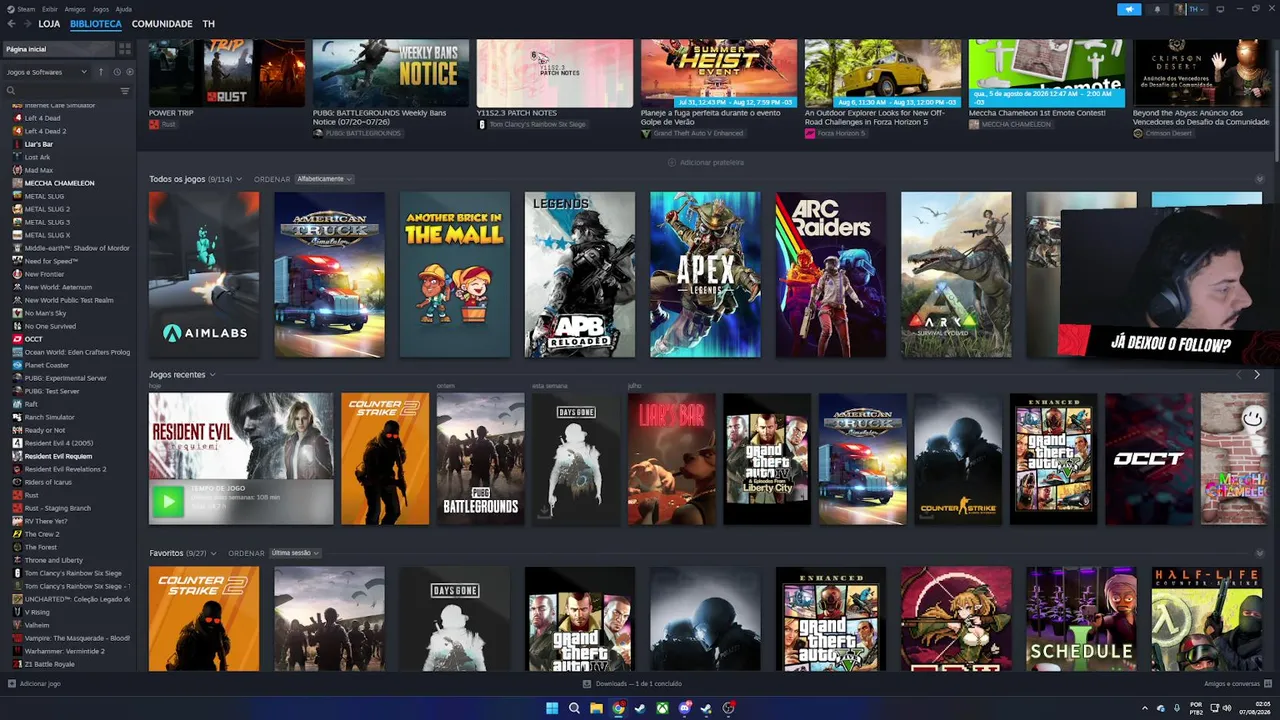Viewport: 1280px width, 720px height.
Task: Advance recent games with the right arrow
Action: (x=1257, y=375)
